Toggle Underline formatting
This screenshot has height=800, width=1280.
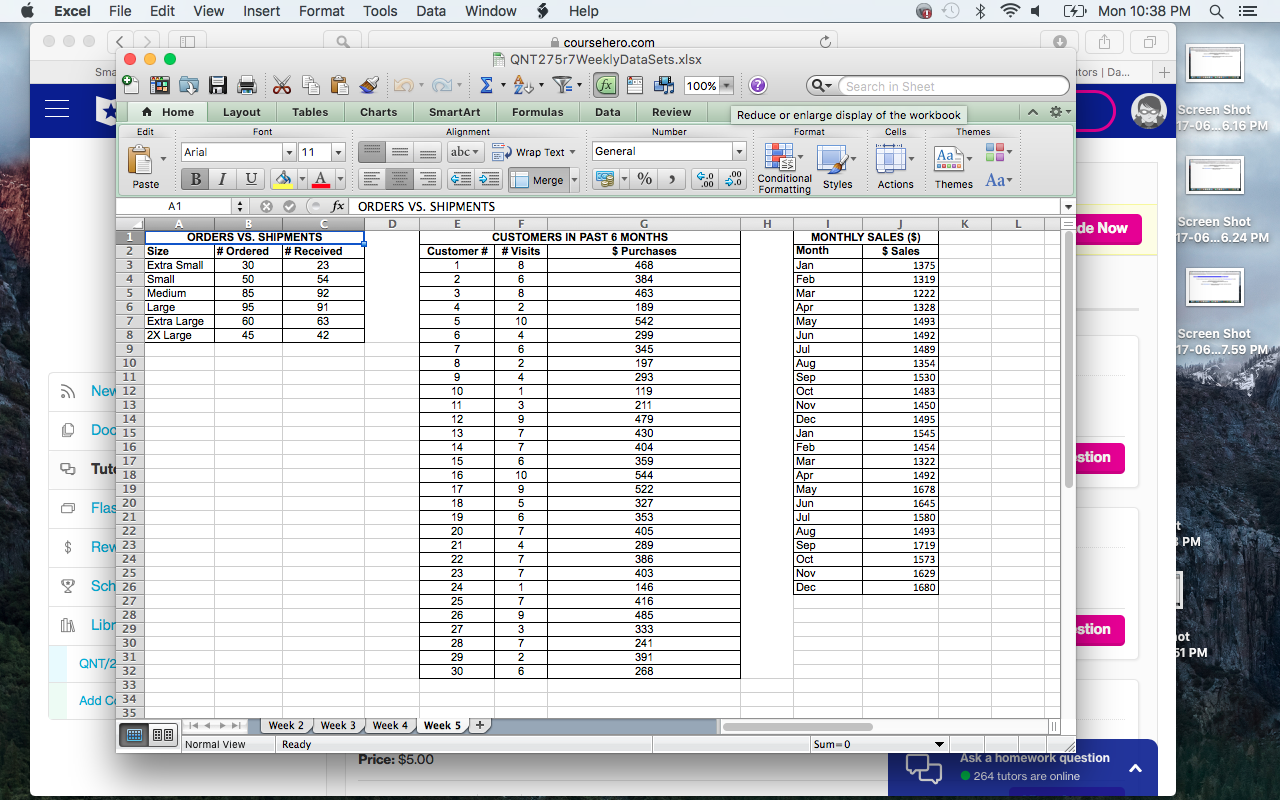(249, 179)
